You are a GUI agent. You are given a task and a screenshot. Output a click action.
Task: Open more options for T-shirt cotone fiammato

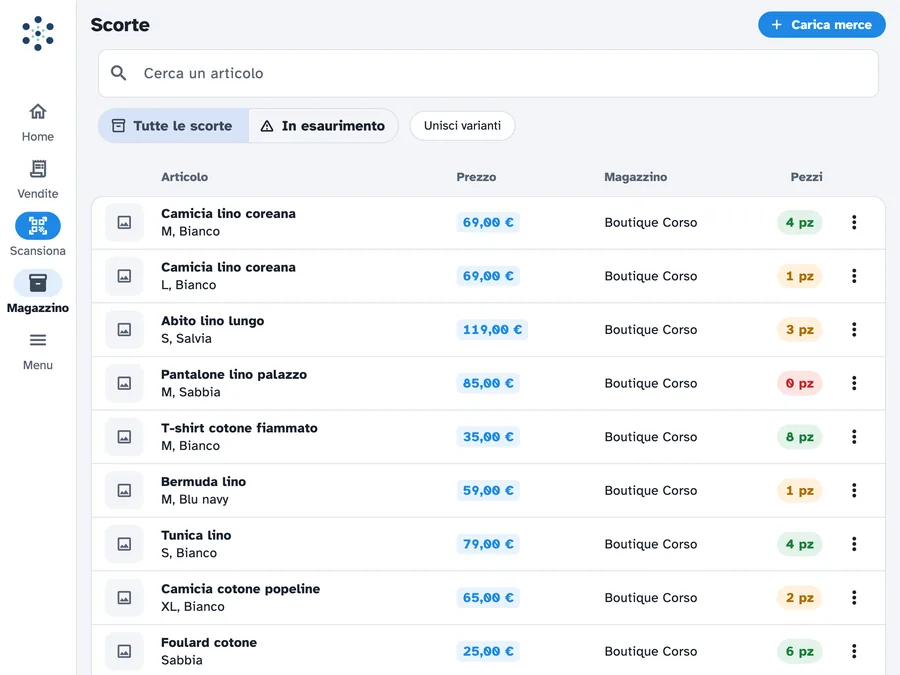[x=854, y=437]
